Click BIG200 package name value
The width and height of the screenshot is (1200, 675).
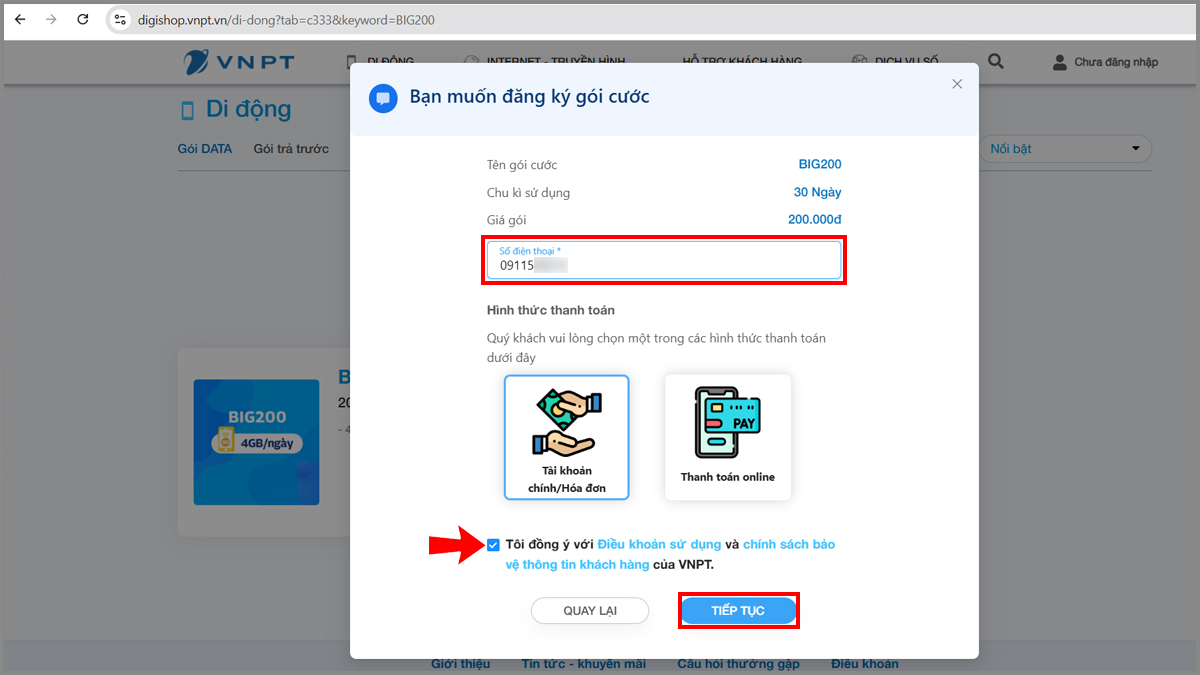click(820, 165)
